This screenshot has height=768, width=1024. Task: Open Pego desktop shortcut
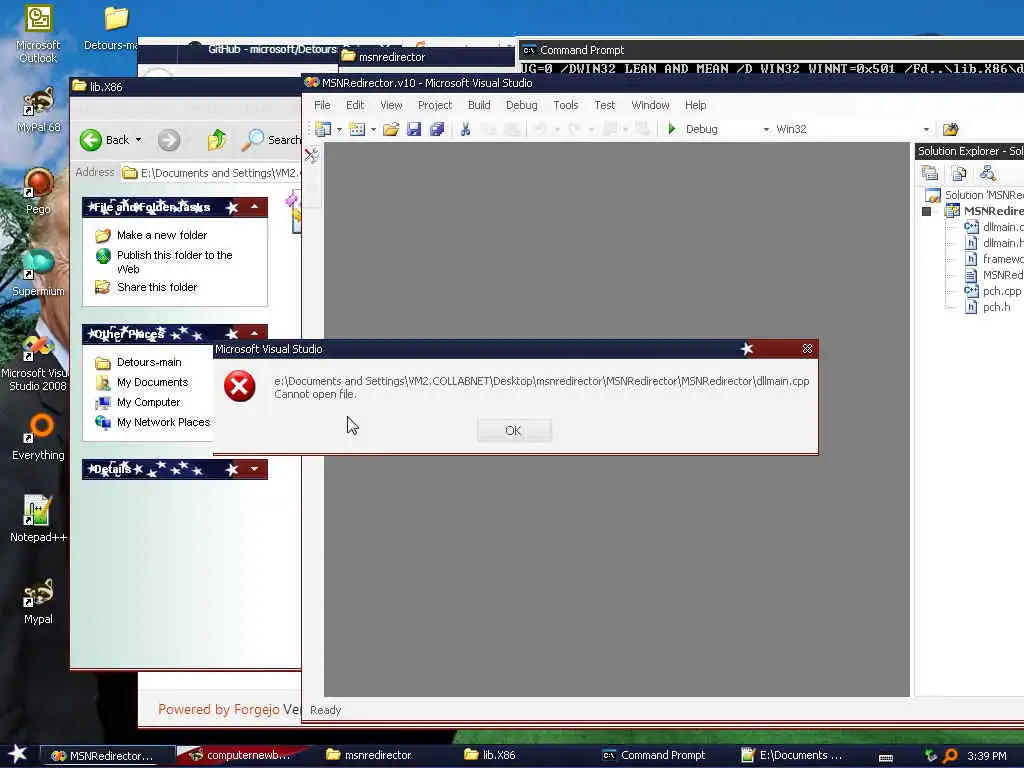tap(38, 191)
